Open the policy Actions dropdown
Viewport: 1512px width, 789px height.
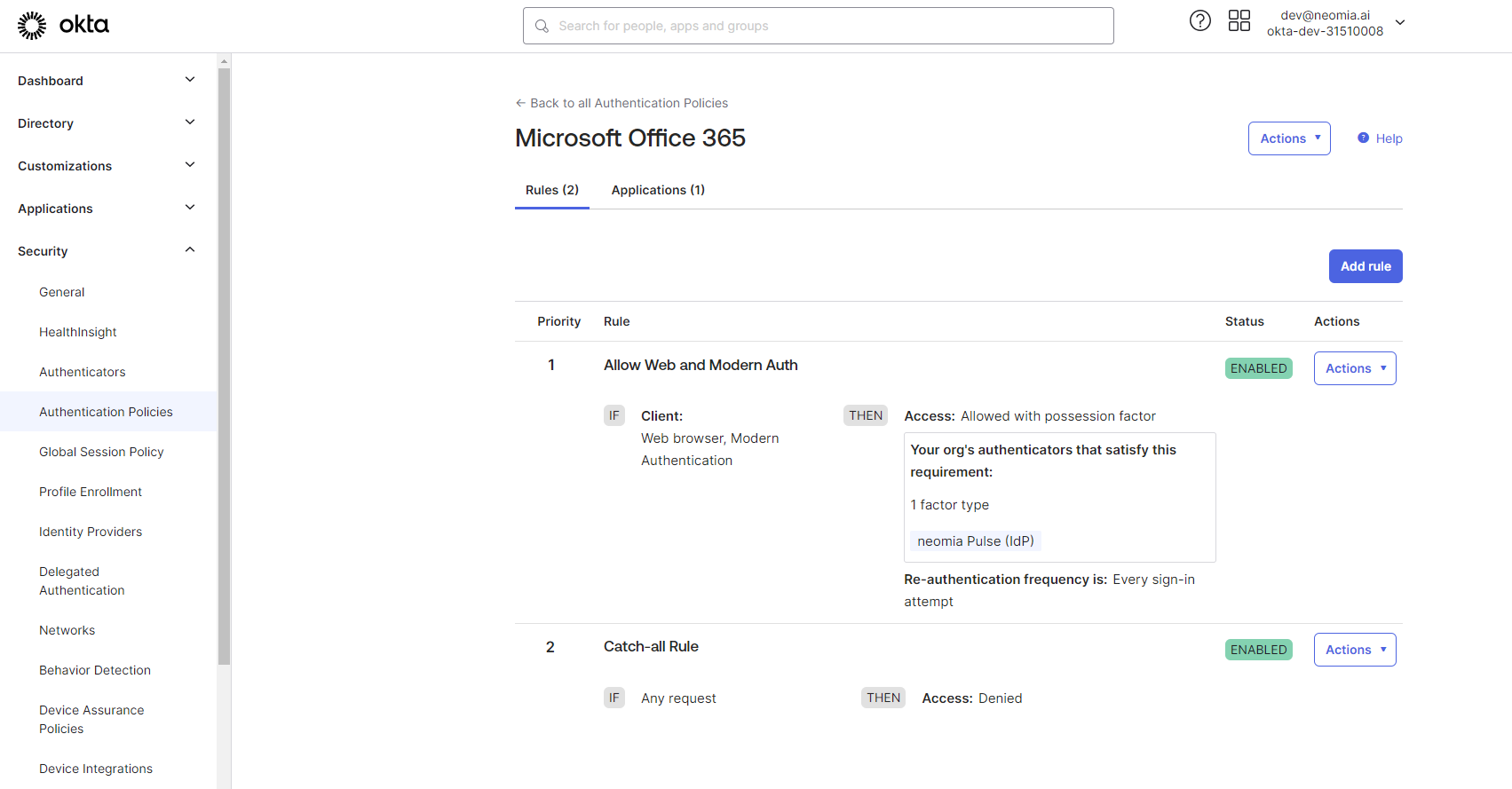(1289, 138)
